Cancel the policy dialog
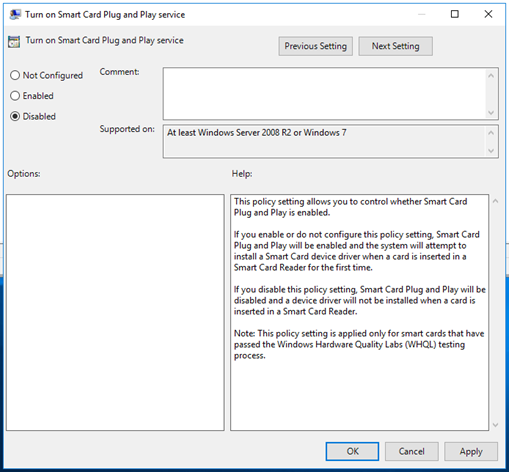509x472 pixels. [412, 451]
